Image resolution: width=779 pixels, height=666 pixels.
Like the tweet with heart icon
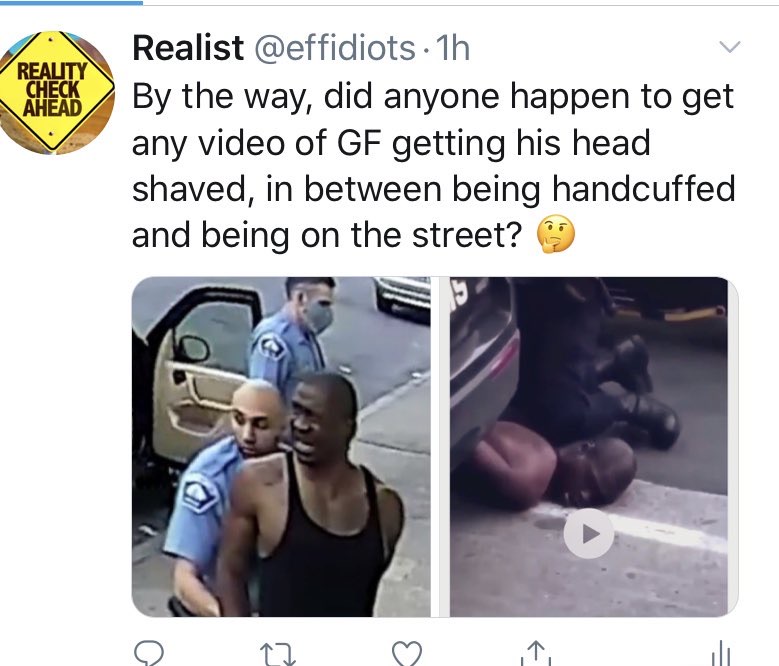(407, 653)
